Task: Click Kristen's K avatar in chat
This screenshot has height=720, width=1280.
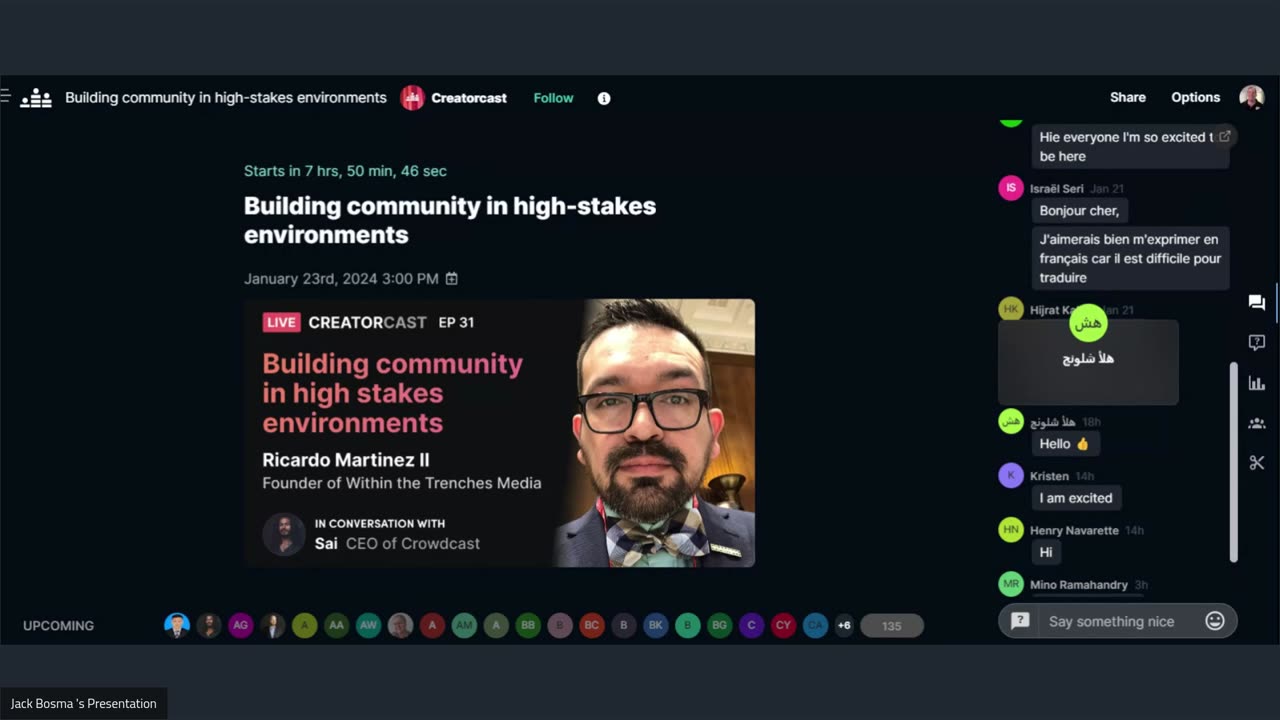Action: pyautogui.click(x=1011, y=476)
